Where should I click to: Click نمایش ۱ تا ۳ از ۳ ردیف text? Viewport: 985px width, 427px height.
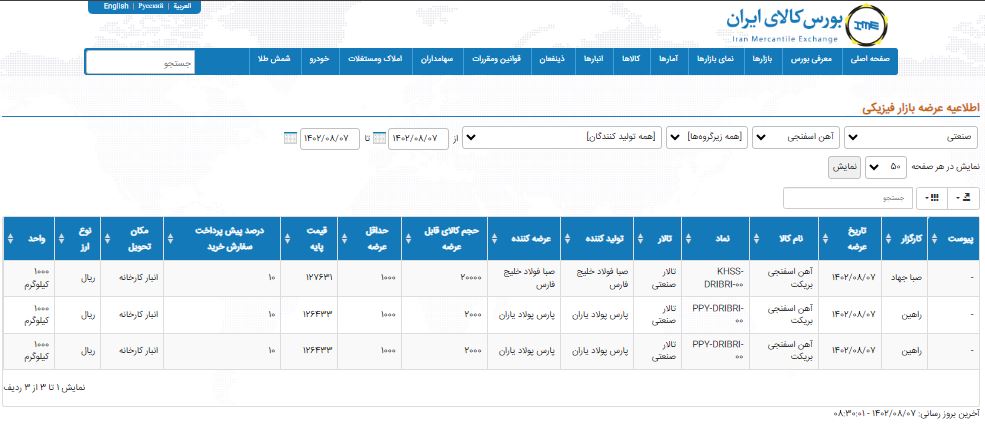(45, 387)
